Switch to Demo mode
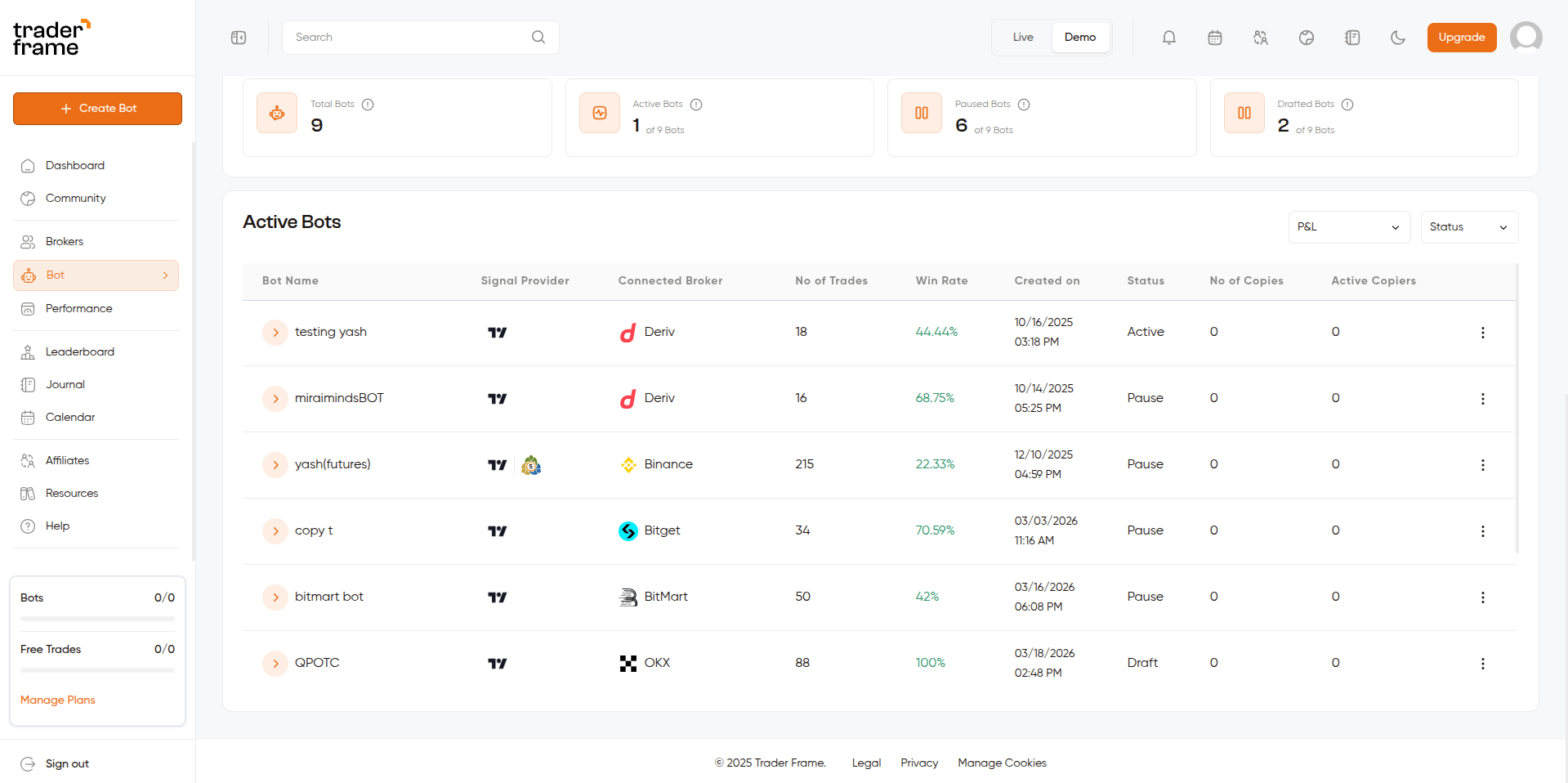The width and height of the screenshot is (1568, 783). [1080, 38]
